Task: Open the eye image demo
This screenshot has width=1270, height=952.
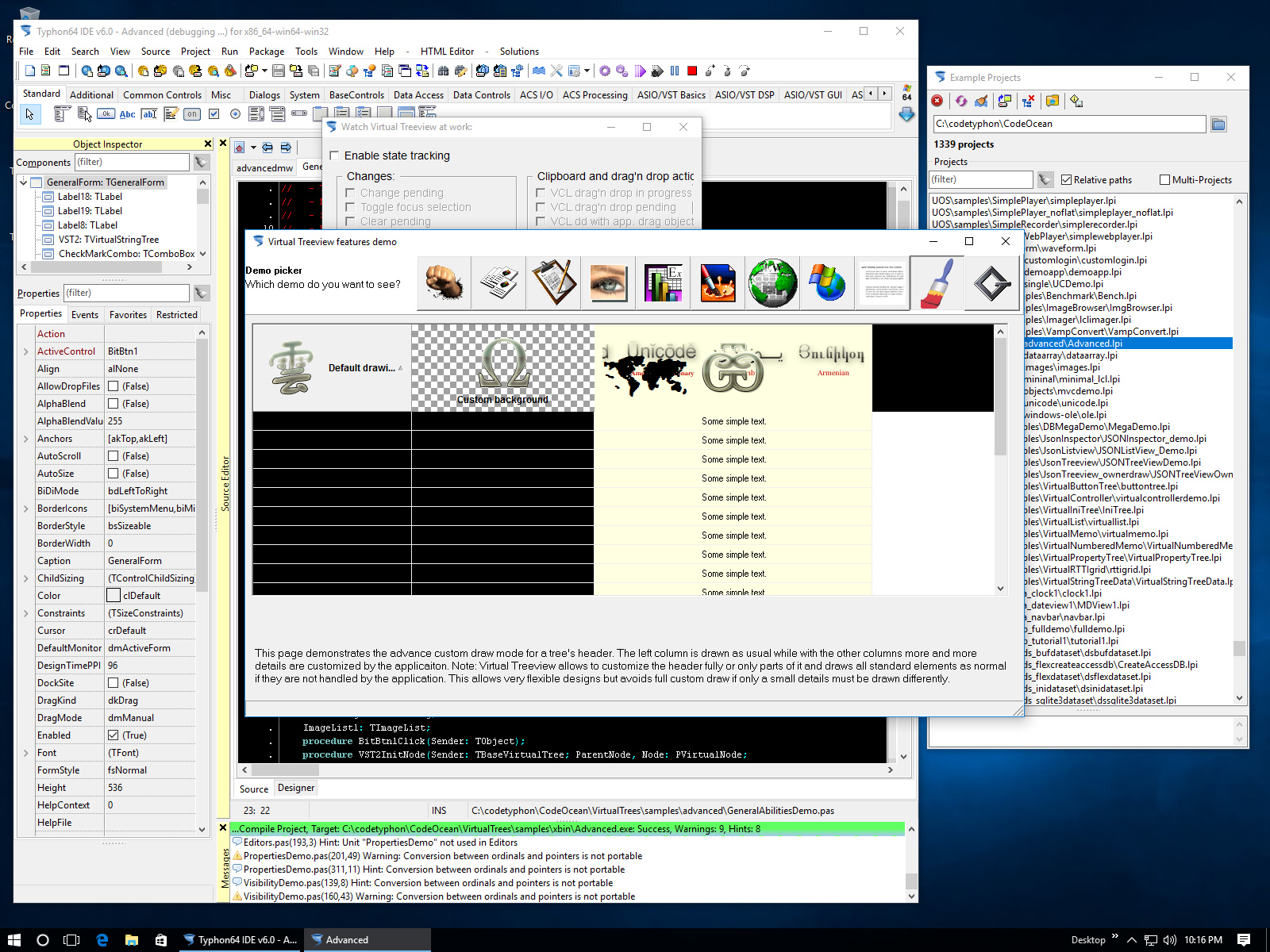Action: click(608, 282)
